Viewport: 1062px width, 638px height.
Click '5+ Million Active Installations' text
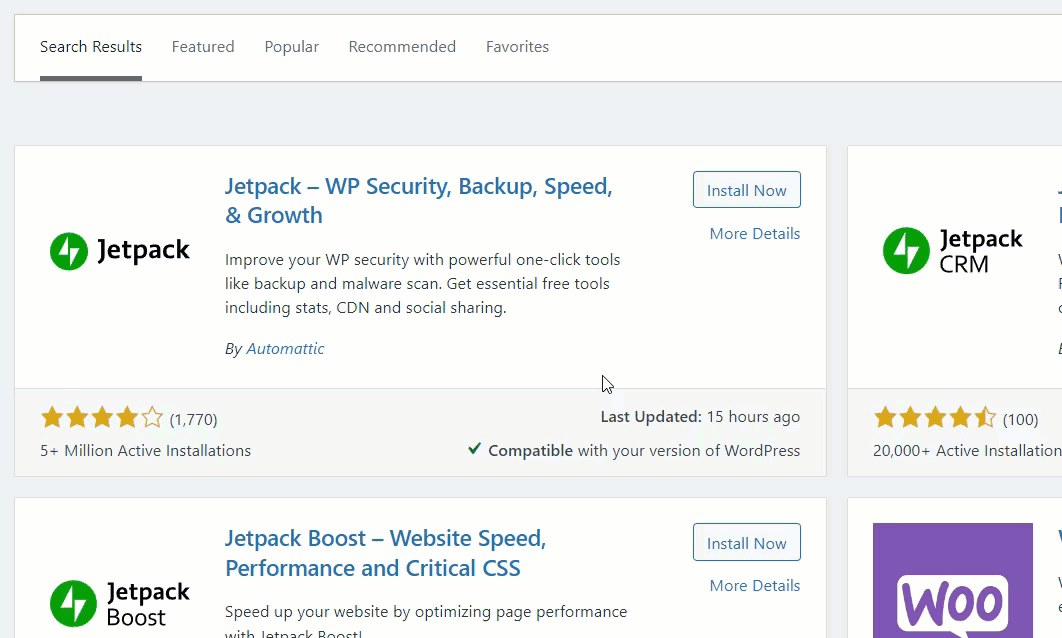pyautogui.click(x=146, y=451)
